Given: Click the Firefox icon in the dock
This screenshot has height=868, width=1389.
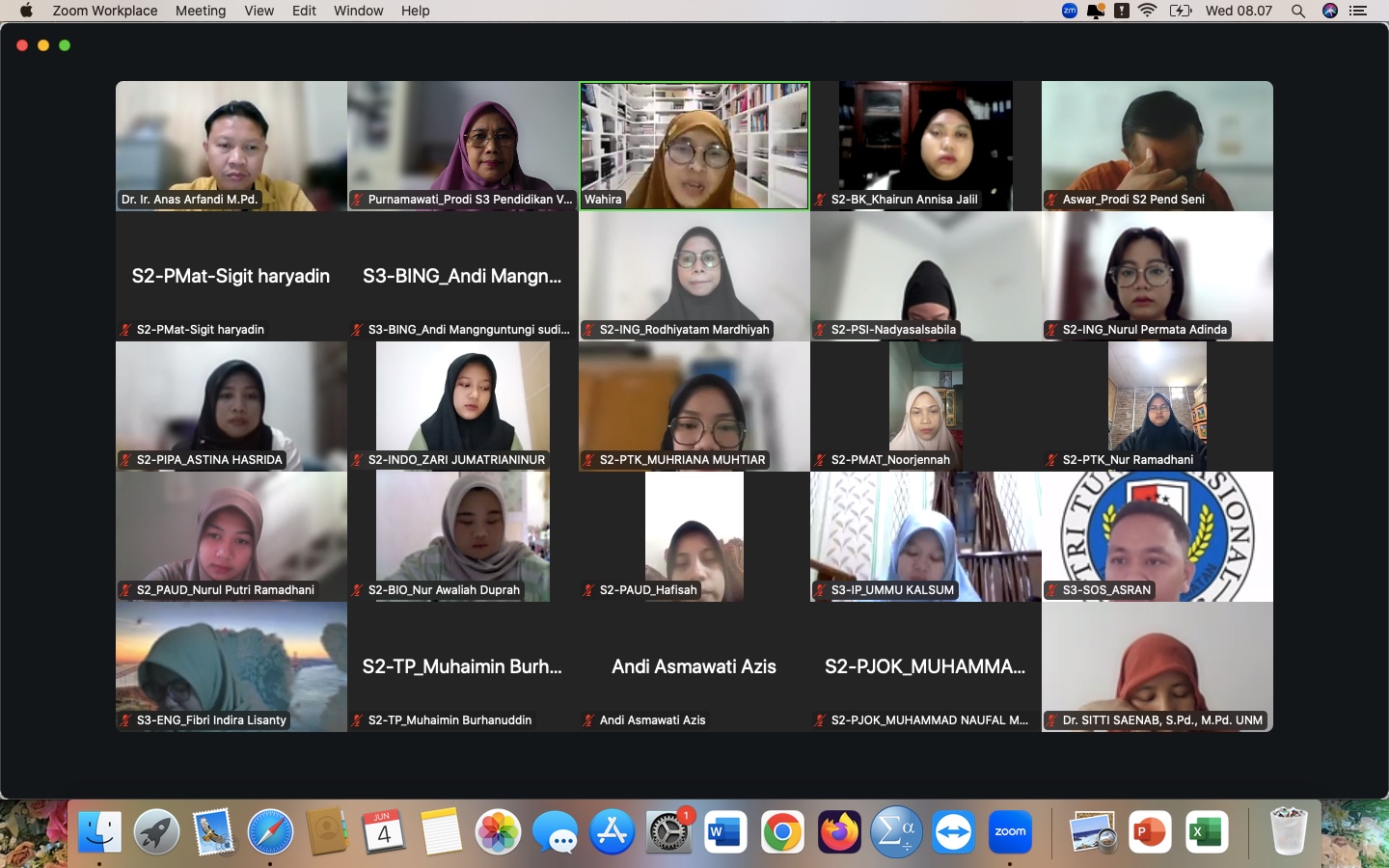Looking at the screenshot, I should [x=839, y=831].
